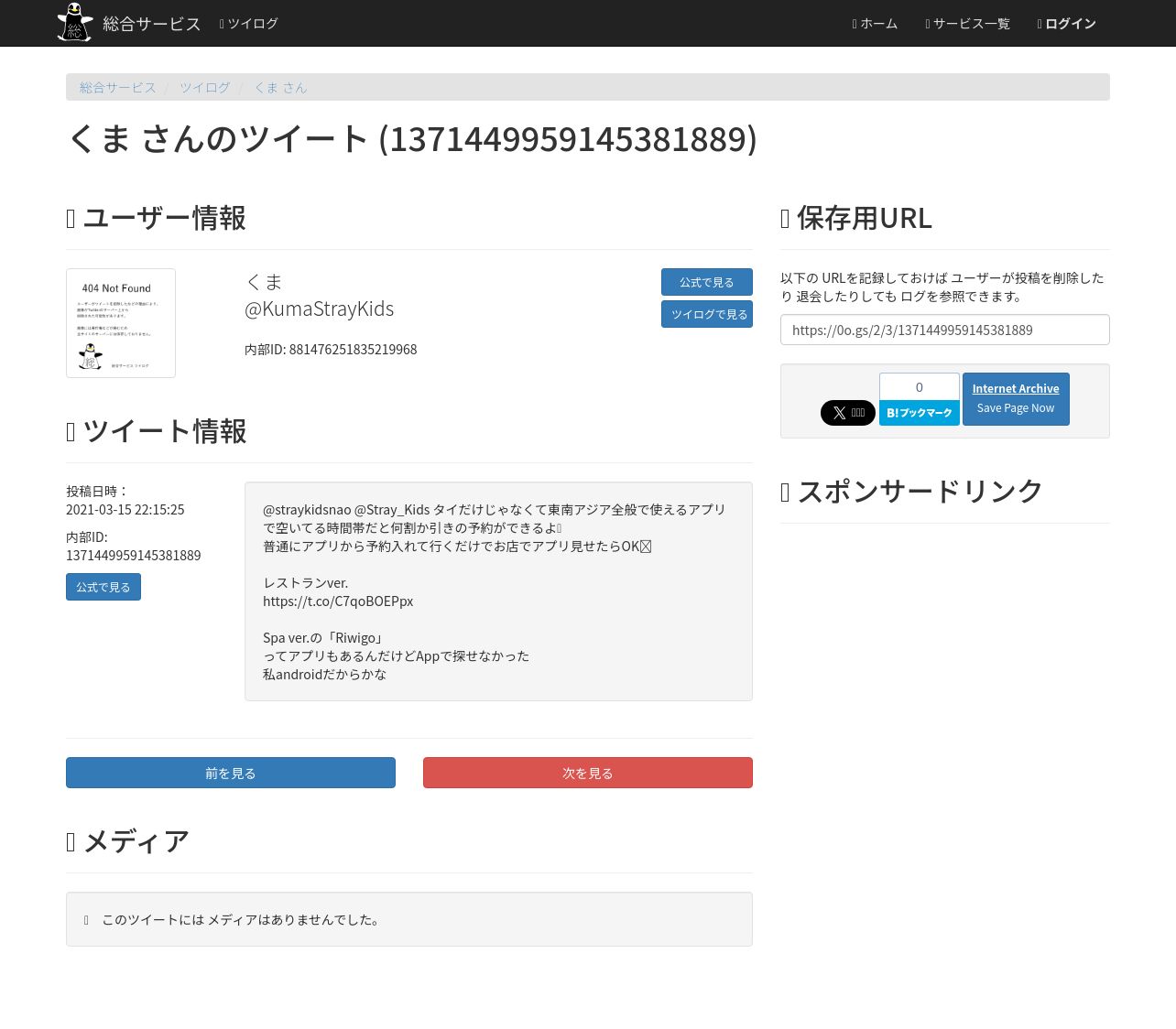The width and height of the screenshot is (1176, 1029).
Task: Click the 総合サービス breadcrumb link
Action: 118,87
